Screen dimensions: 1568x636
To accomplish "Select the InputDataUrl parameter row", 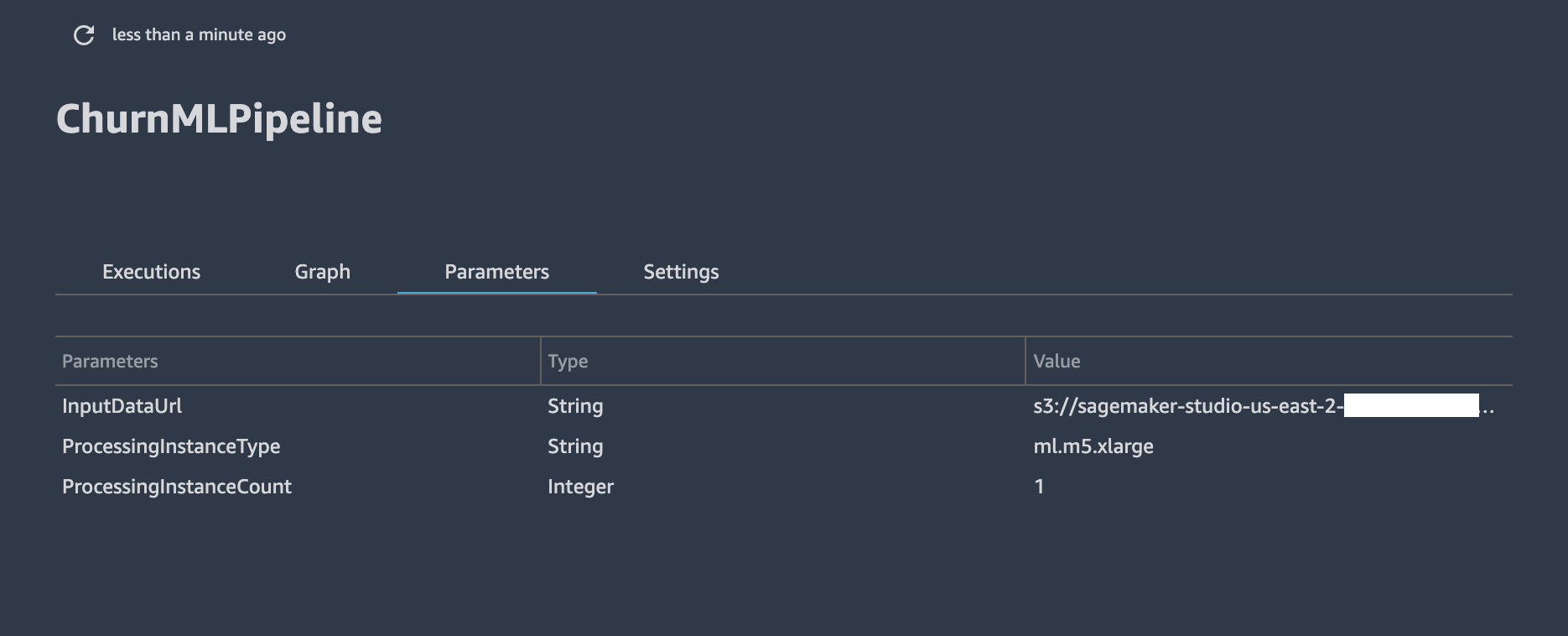I will pos(784,406).
